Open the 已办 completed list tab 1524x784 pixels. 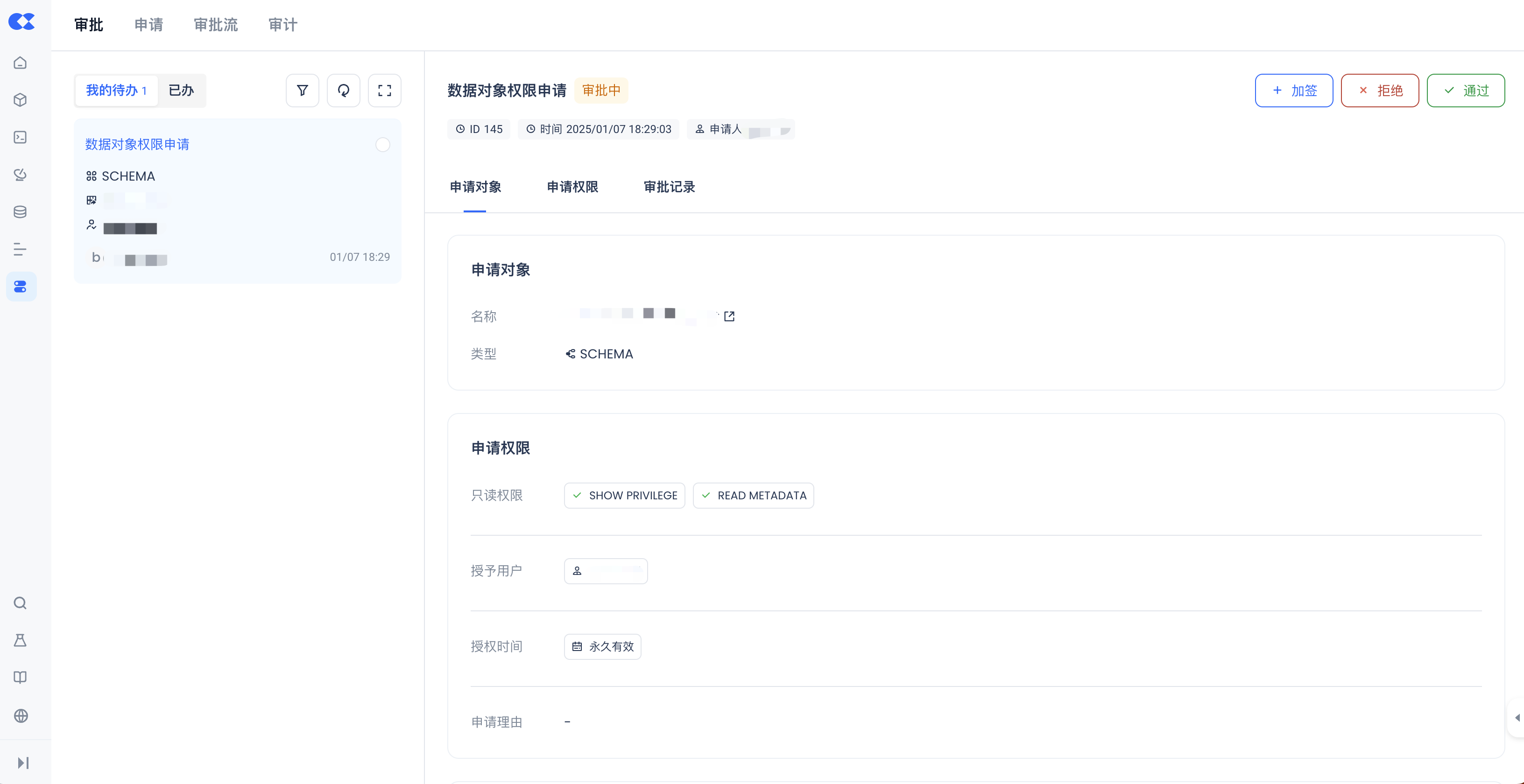(181, 91)
